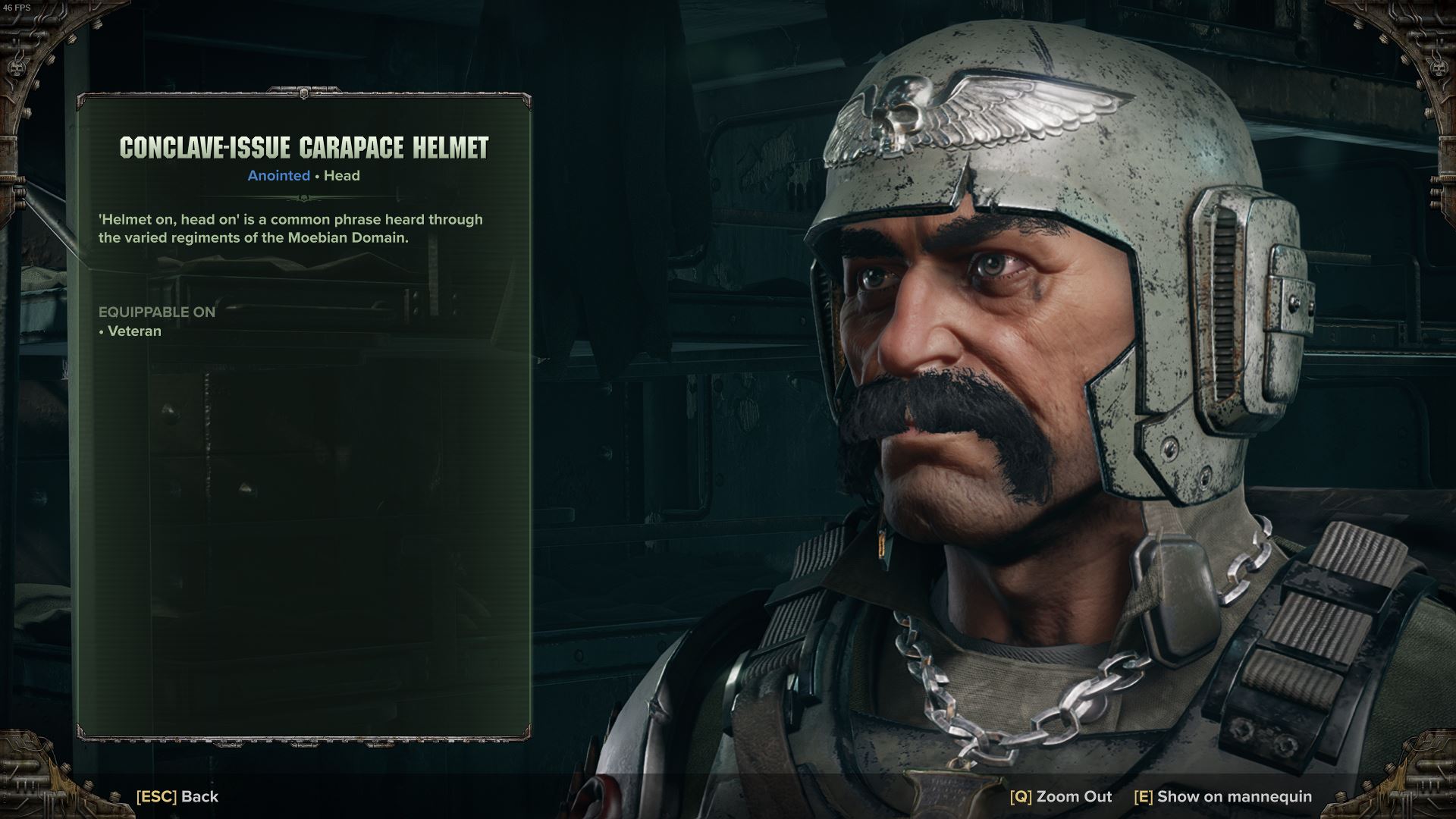Click the skull in the top-left corner frame
The height and width of the screenshot is (819, 1456).
(17, 69)
